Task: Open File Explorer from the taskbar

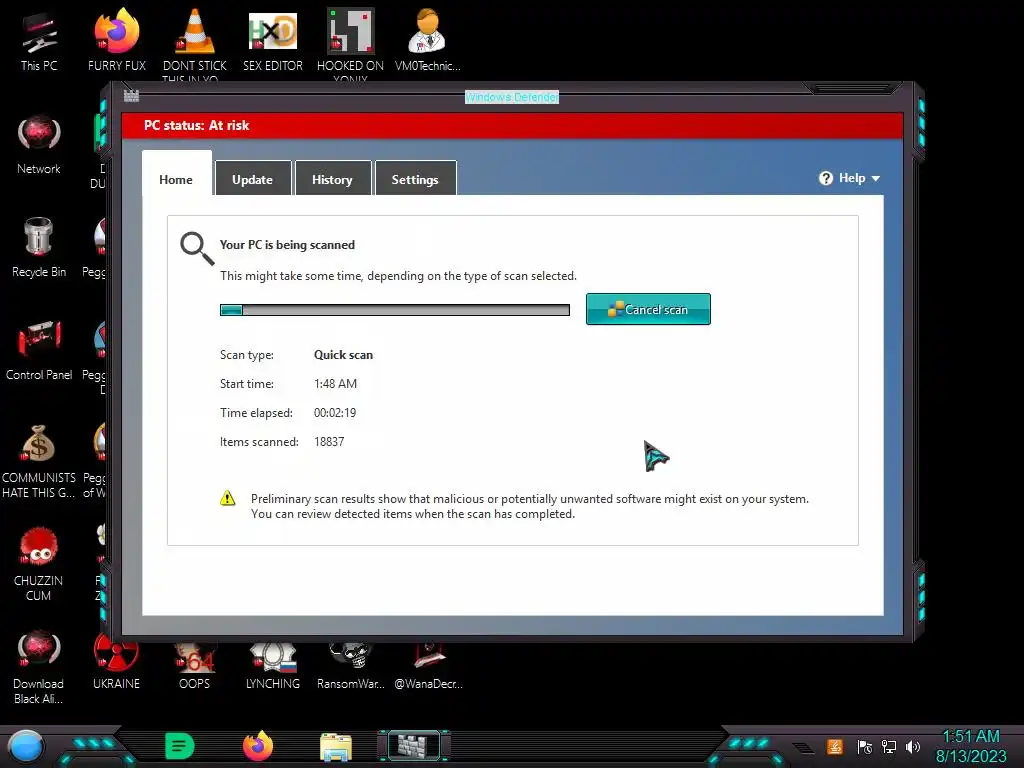Action: (x=336, y=746)
